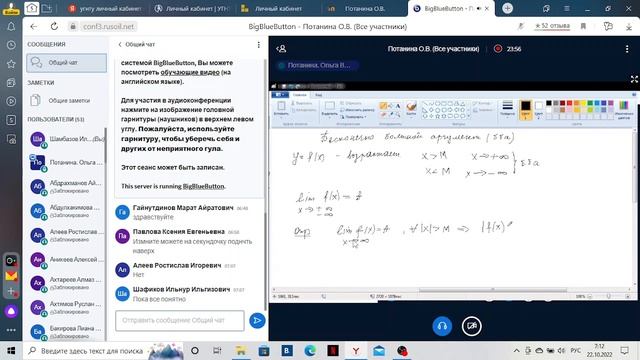Open chat options three-dot menu

click(x=258, y=44)
